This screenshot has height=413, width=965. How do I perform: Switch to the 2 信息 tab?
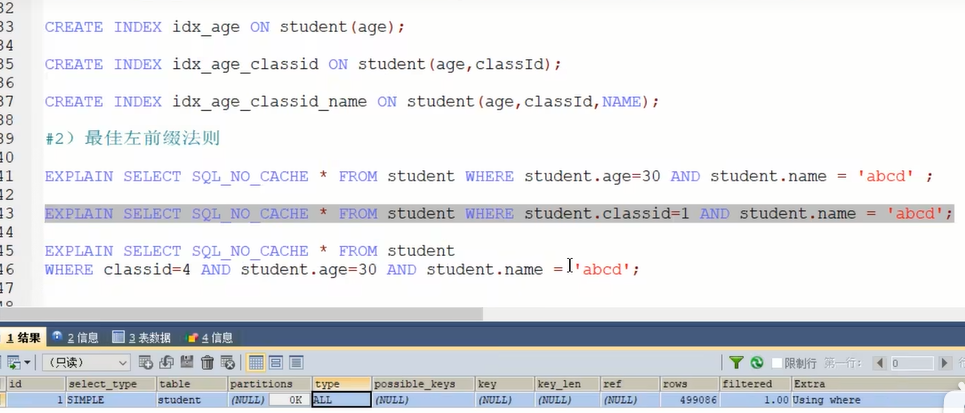tap(75, 337)
